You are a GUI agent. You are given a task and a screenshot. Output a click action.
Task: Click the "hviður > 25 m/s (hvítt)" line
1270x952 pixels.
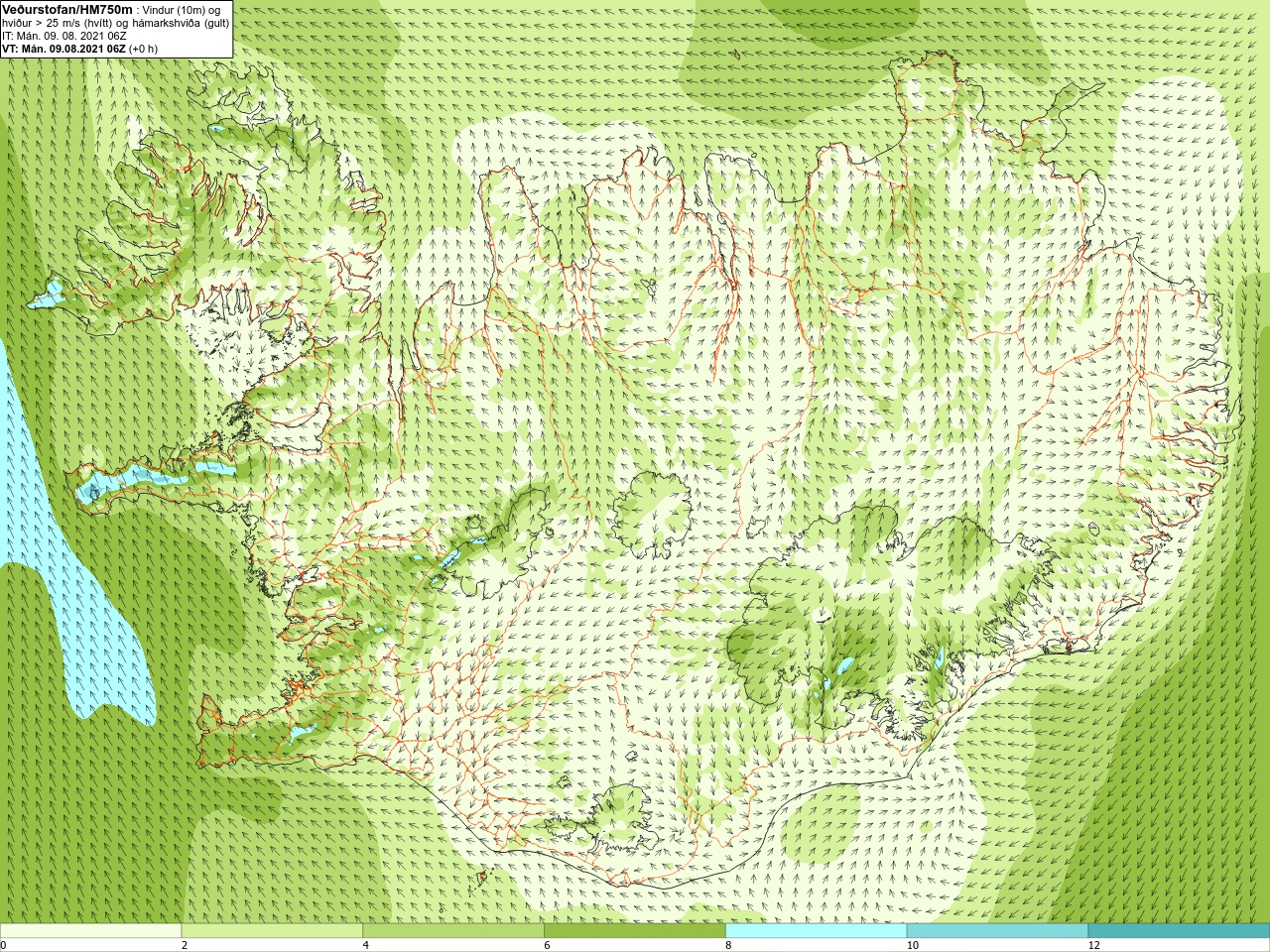(x=58, y=23)
